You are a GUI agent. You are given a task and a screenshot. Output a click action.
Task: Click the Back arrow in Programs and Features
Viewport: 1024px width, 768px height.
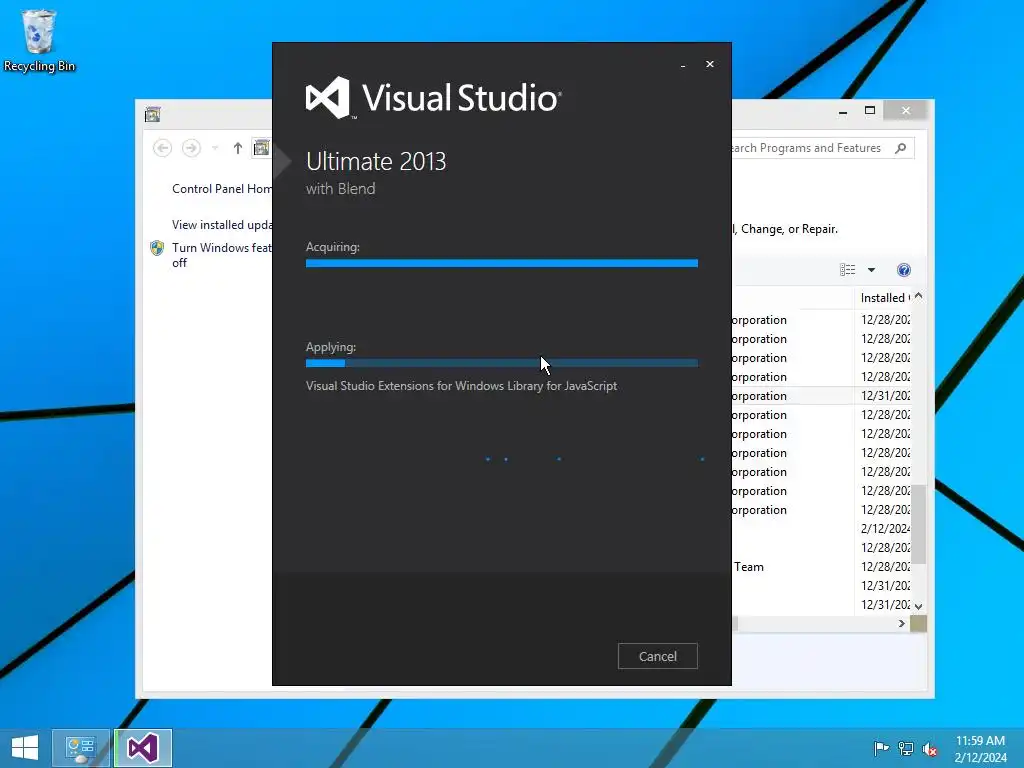[163, 148]
